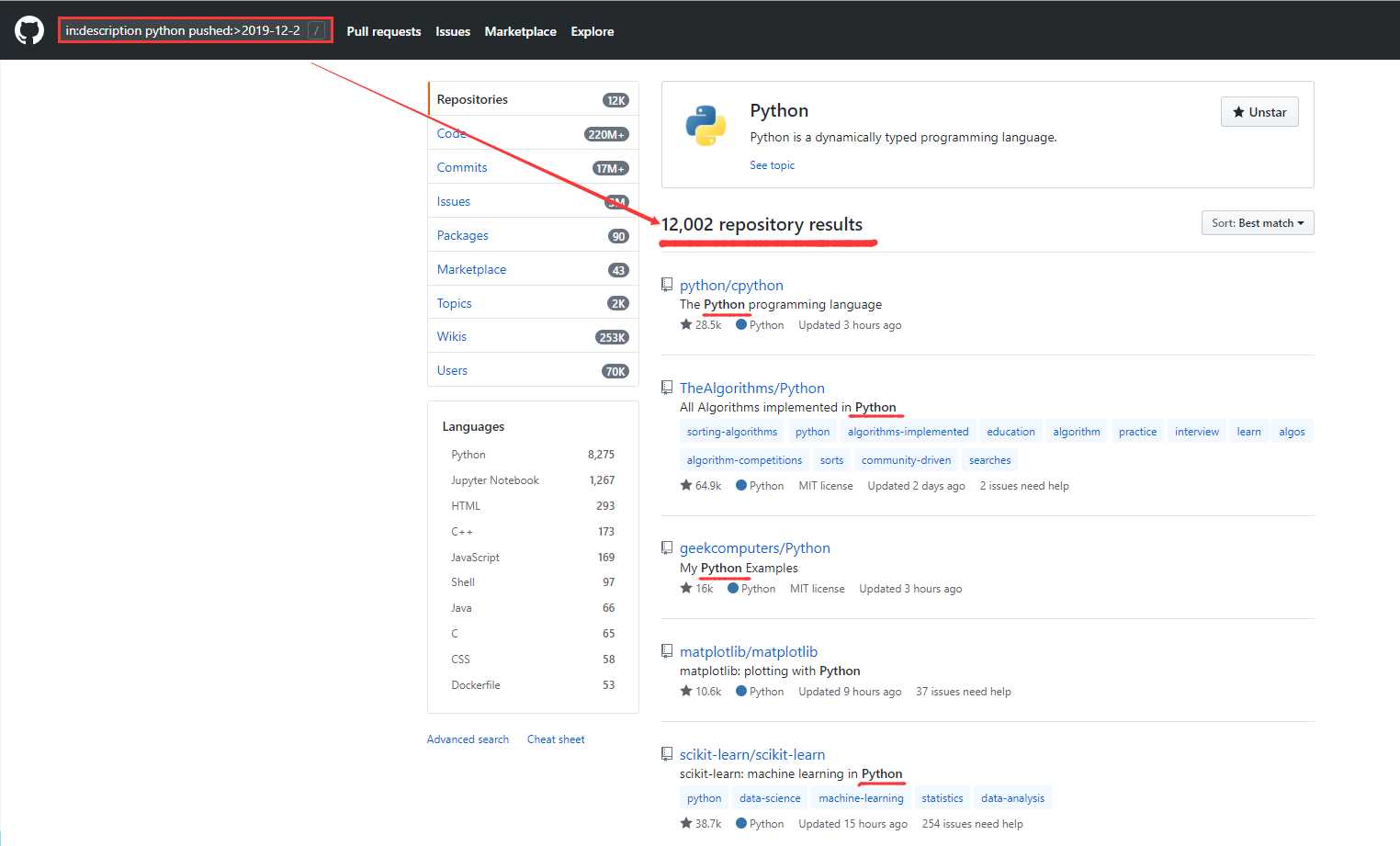Image resolution: width=1400 pixels, height=846 pixels.
Task: Open the matplotlib/matplotlib repository
Action: coord(749,651)
